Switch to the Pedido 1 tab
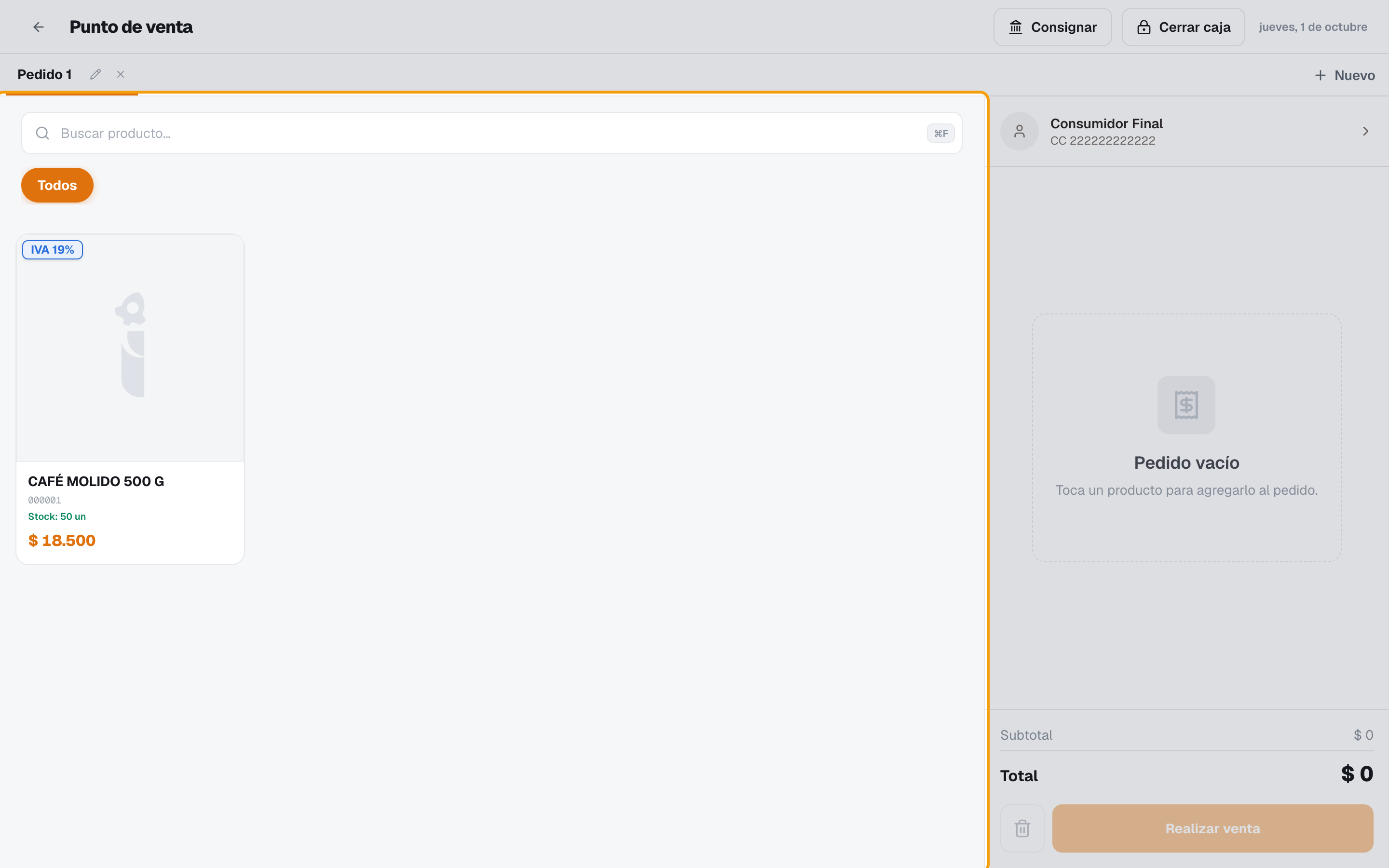1389x868 pixels. pos(45,75)
